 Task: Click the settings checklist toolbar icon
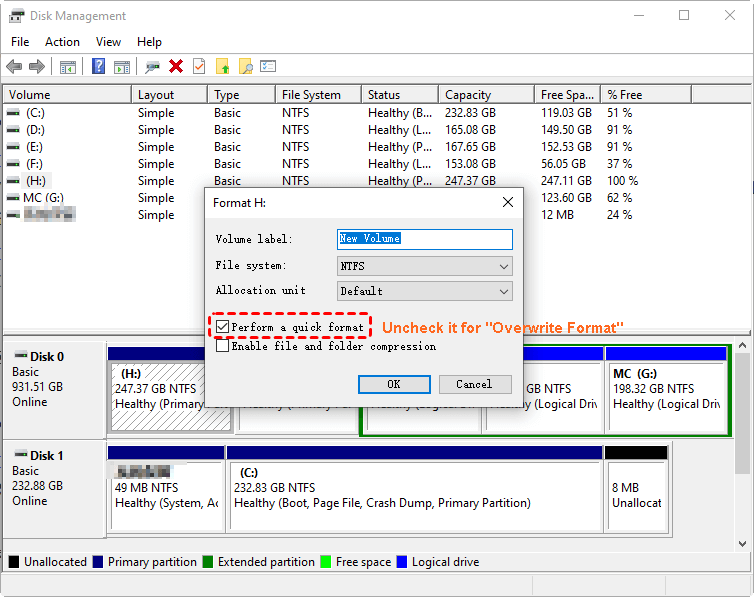(x=268, y=67)
